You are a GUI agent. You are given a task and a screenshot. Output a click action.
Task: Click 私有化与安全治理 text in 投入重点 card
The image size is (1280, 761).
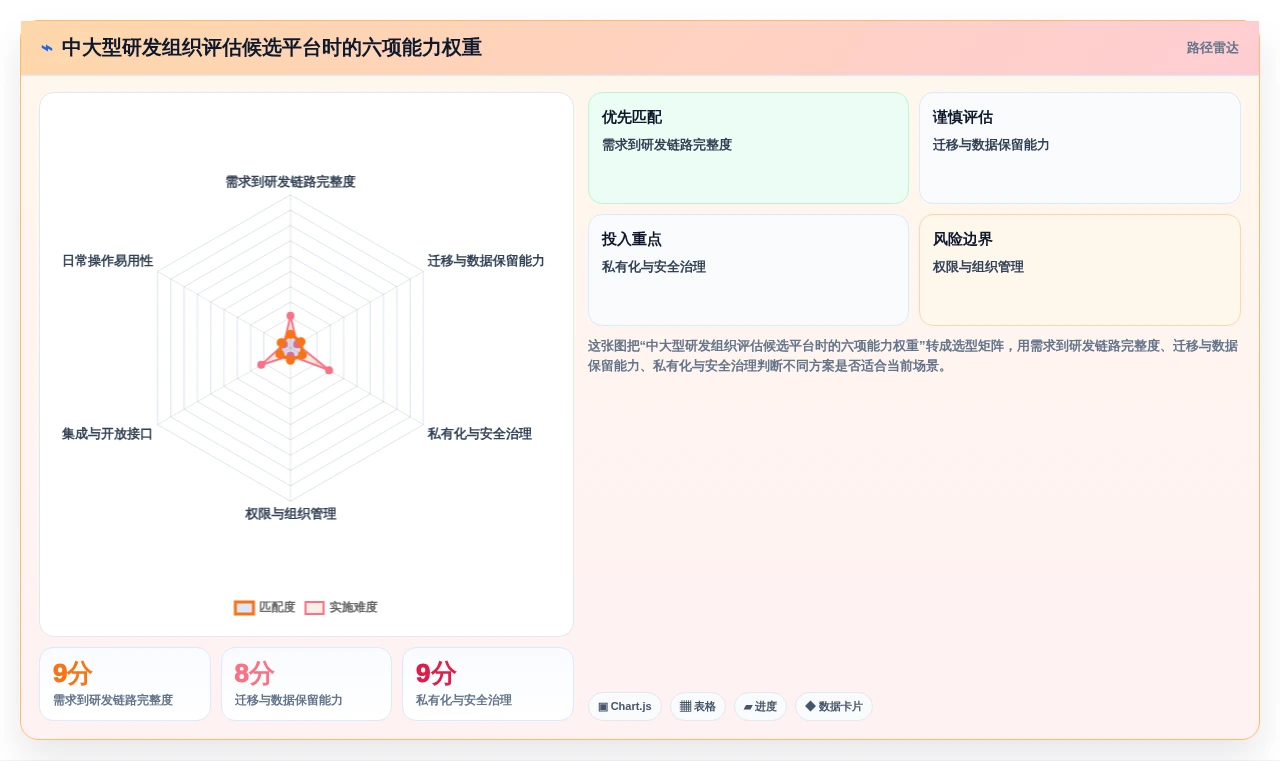point(654,267)
